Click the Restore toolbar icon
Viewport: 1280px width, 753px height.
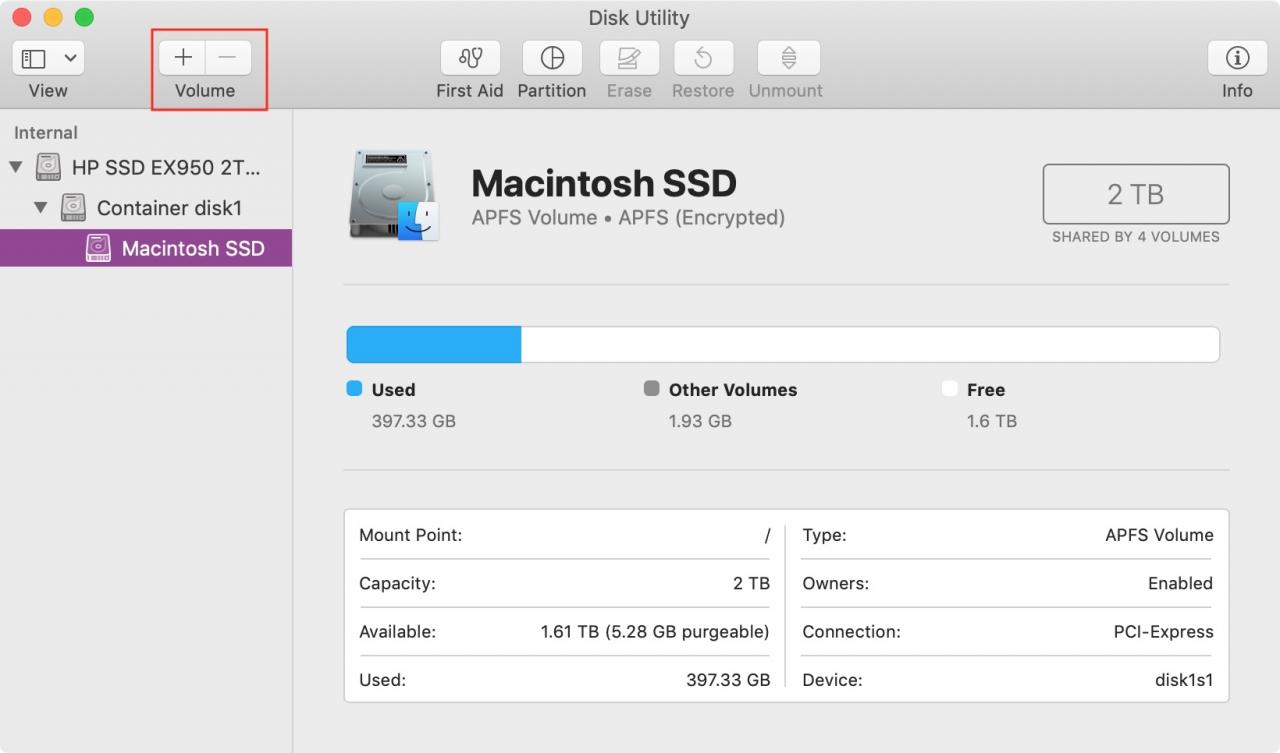coord(703,58)
